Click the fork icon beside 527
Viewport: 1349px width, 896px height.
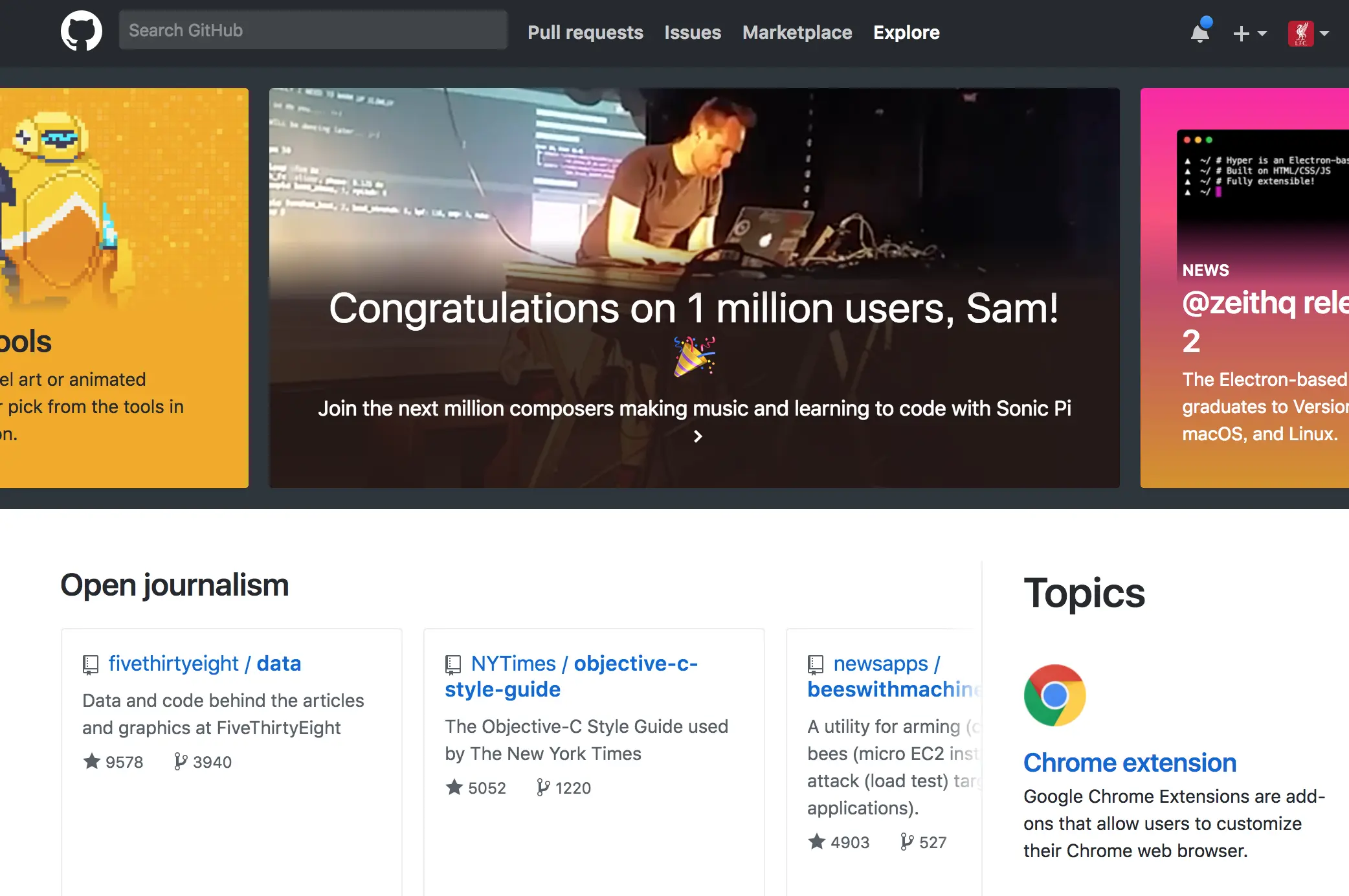(907, 842)
